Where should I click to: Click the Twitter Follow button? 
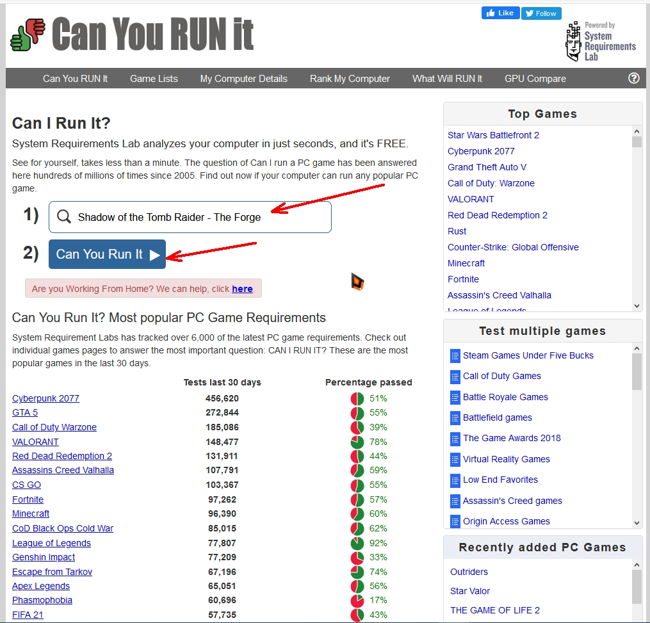pyautogui.click(x=541, y=13)
